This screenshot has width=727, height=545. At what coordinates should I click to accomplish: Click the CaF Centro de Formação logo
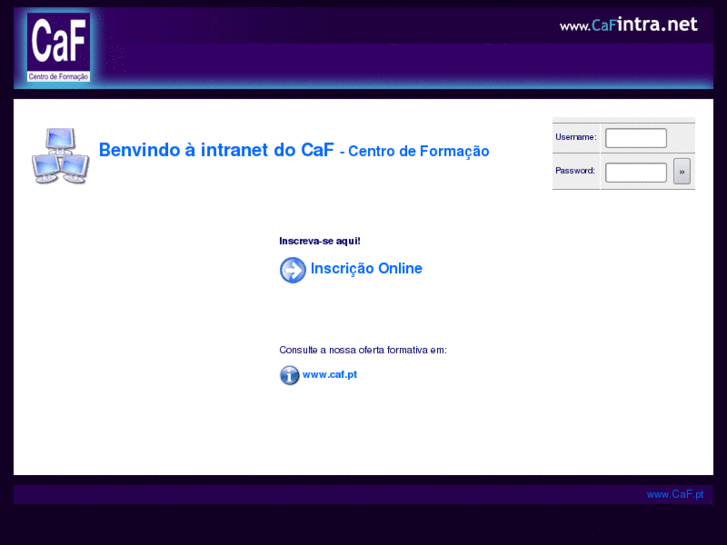(x=58, y=47)
